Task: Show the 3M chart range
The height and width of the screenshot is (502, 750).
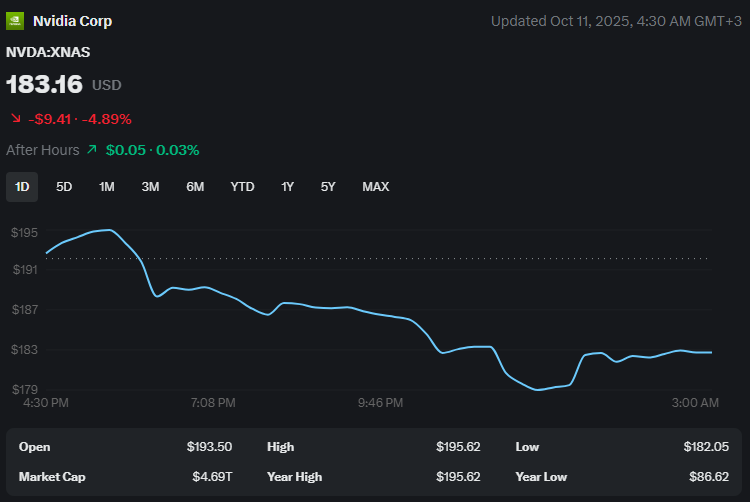Action: point(150,187)
